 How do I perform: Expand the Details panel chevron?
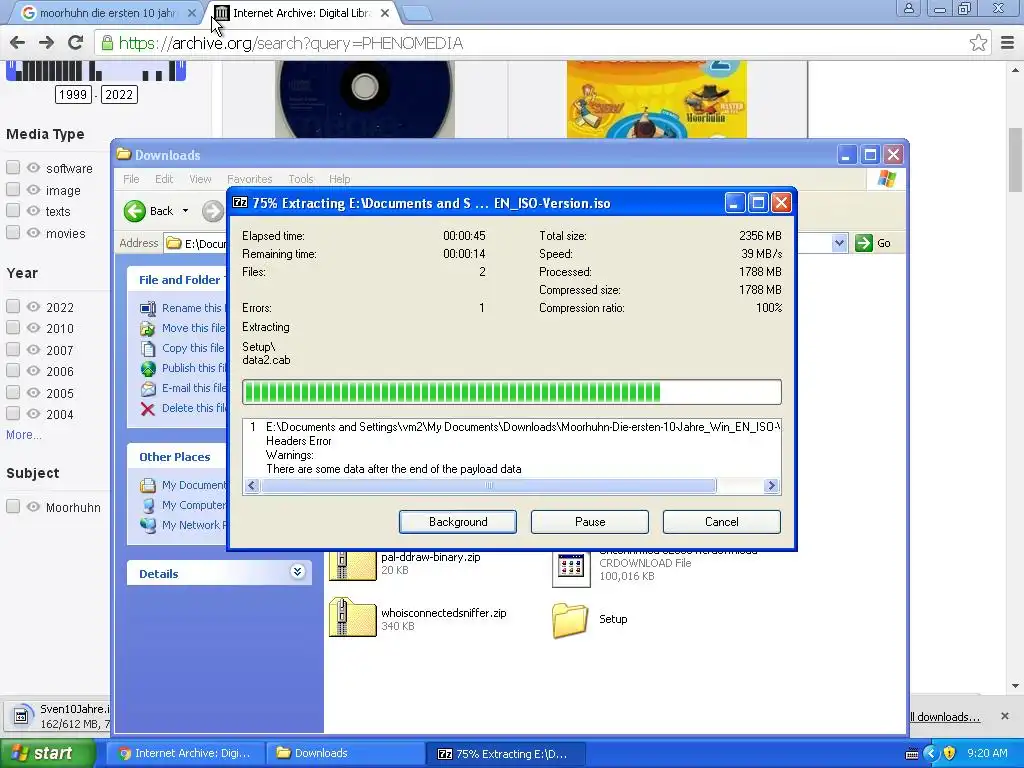click(297, 572)
